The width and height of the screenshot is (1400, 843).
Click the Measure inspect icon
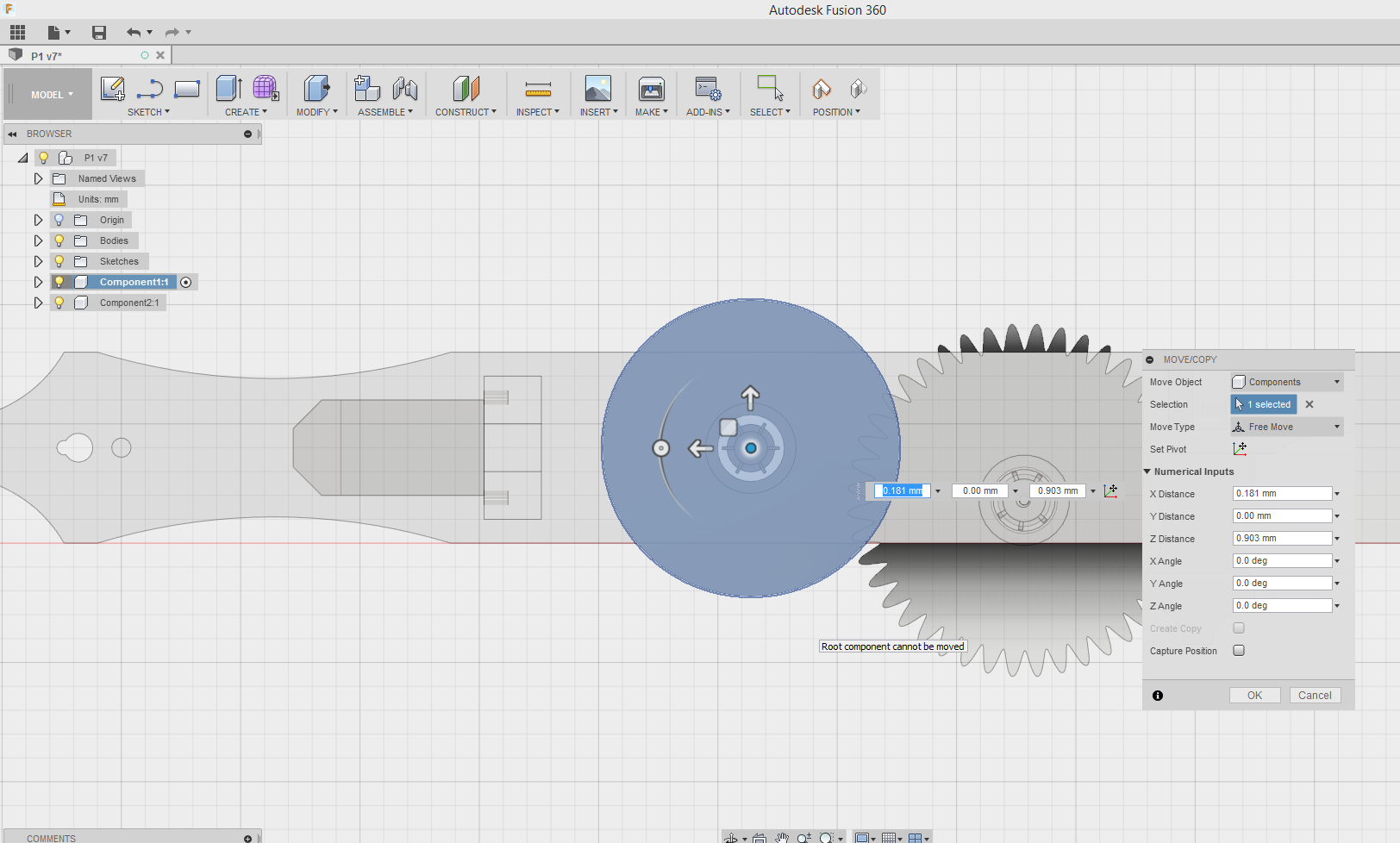[x=538, y=88]
